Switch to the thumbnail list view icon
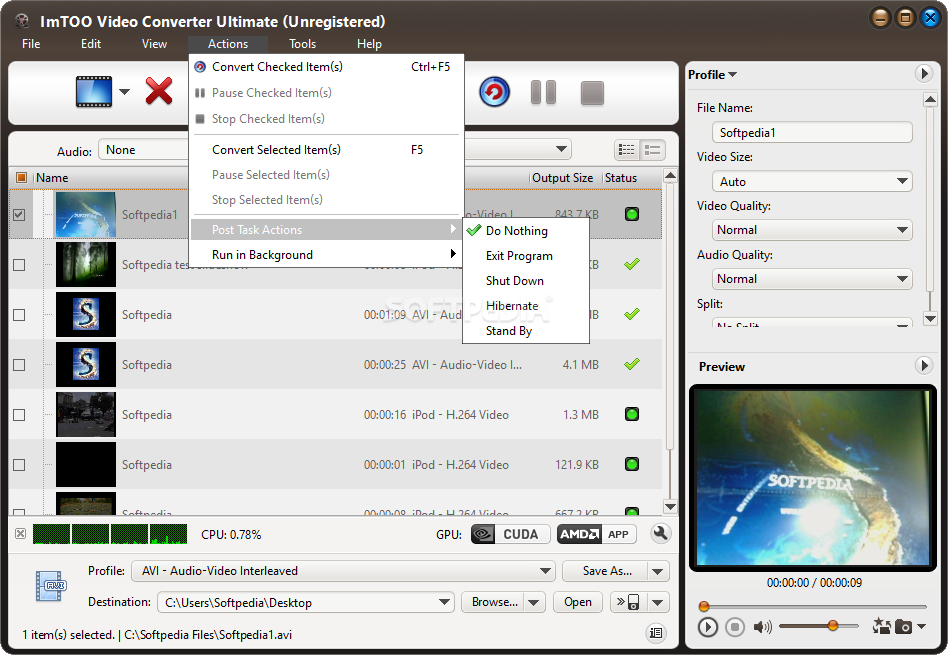The image size is (948, 655). click(652, 149)
